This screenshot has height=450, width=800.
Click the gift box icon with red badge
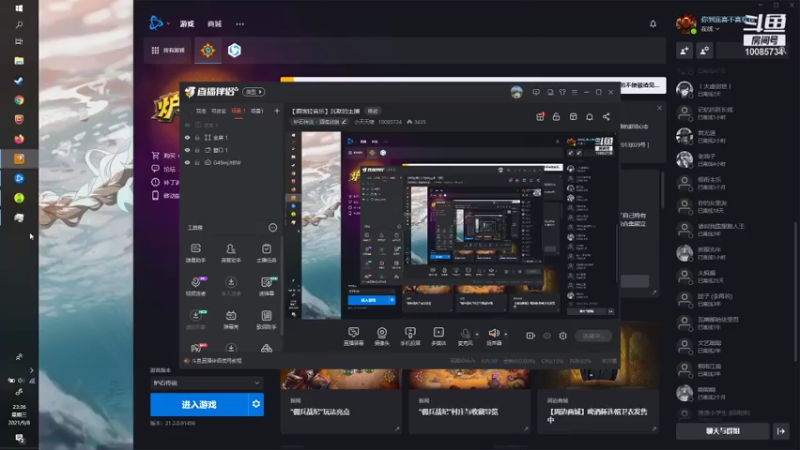[x=540, y=117]
